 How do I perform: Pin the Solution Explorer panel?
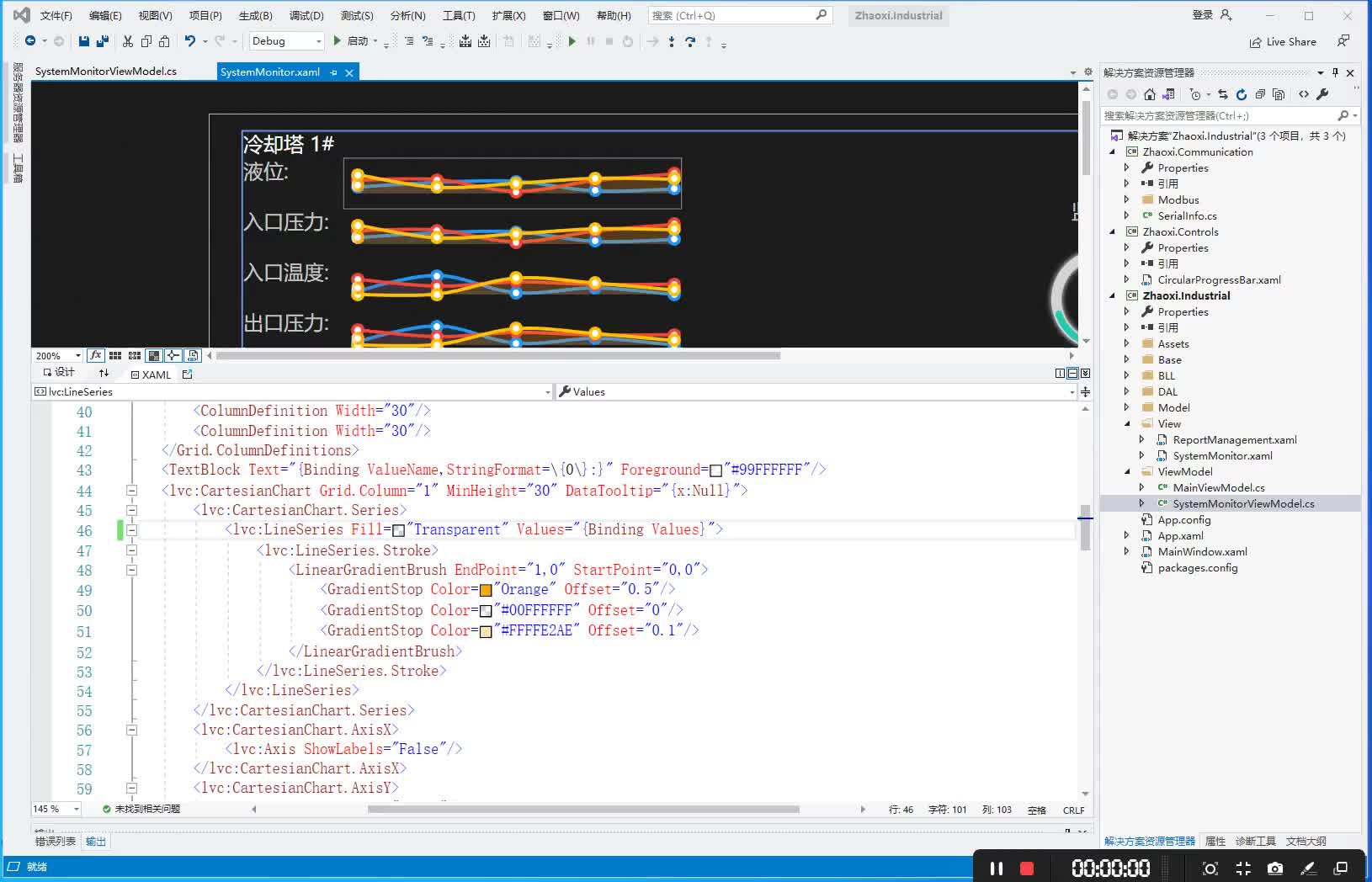coord(1336,72)
